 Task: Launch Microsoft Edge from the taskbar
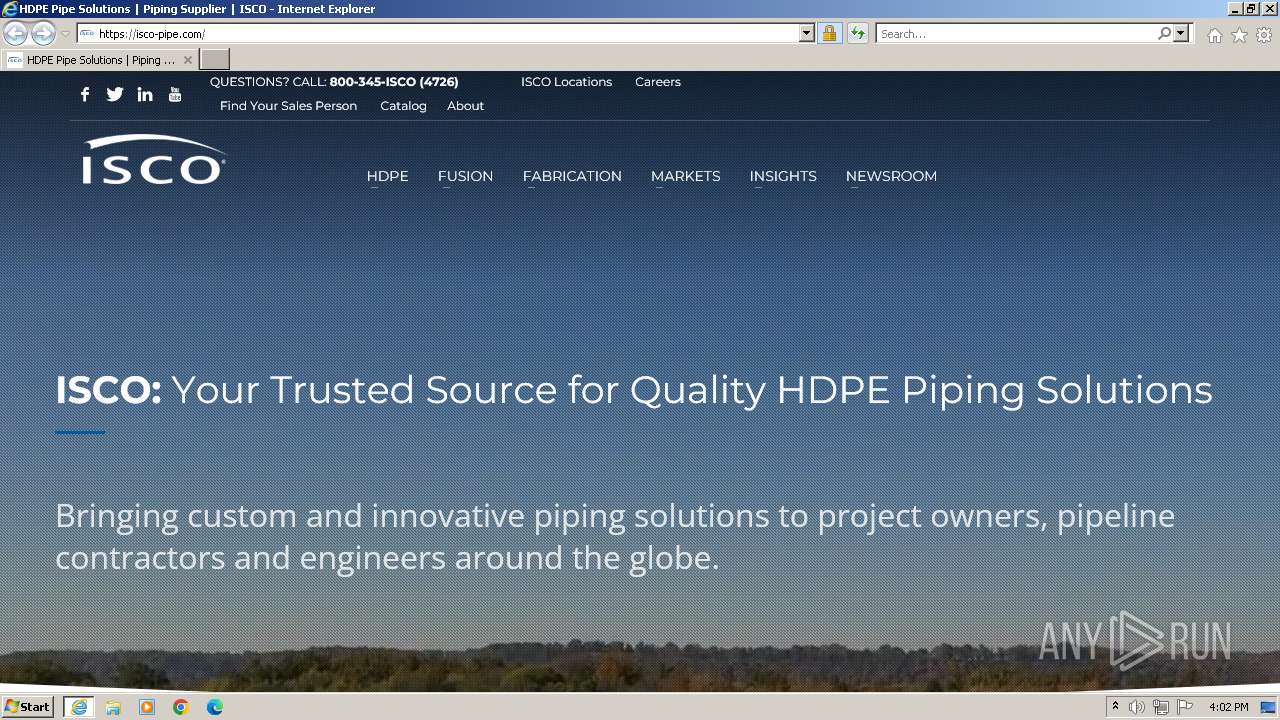(215, 707)
